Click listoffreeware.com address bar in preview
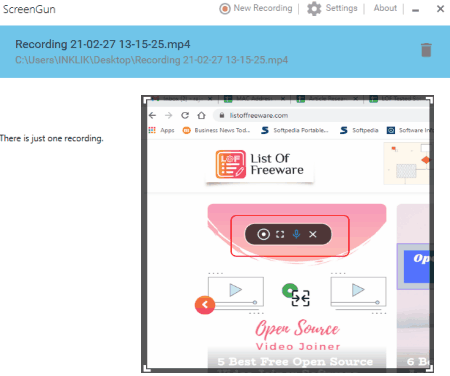 [x=322, y=115]
